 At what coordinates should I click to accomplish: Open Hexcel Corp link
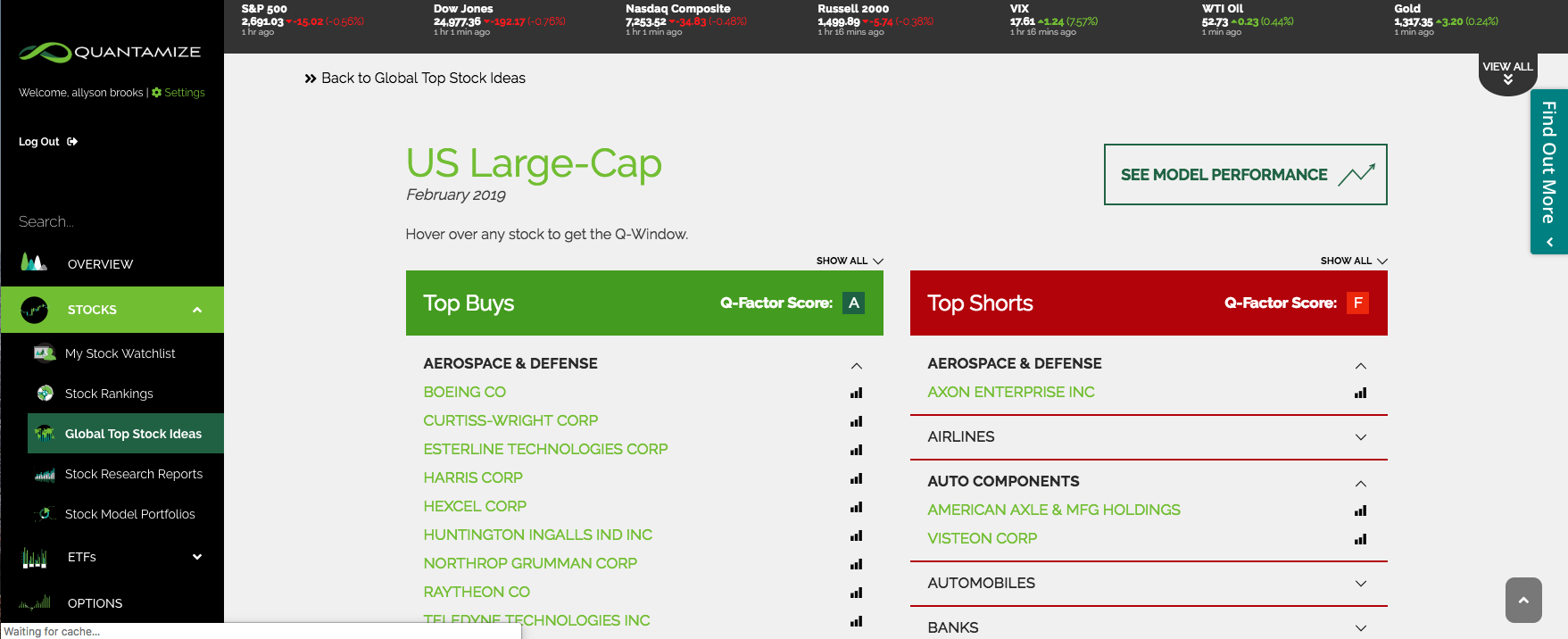pyautogui.click(x=475, y=506)
